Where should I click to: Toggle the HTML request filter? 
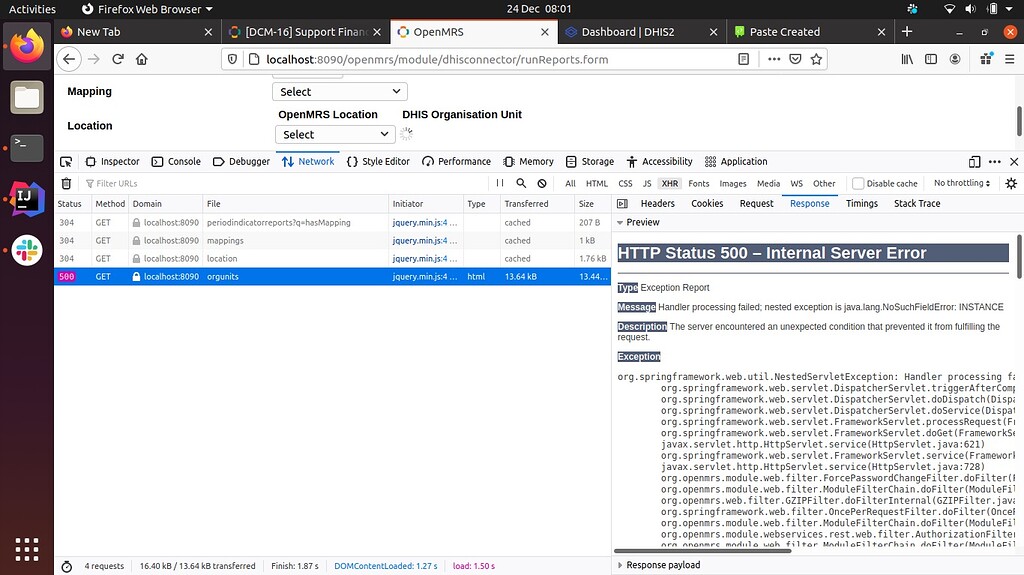tap(596, 184)
